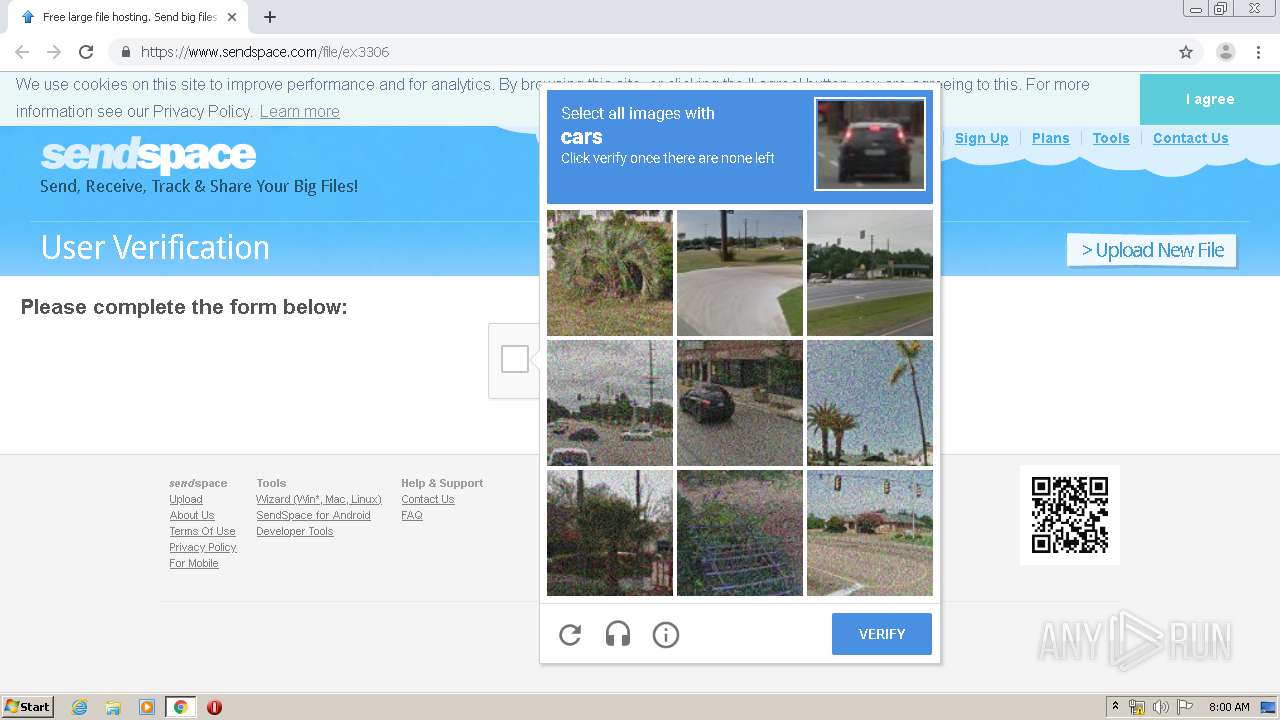View site security padlock info
This screenshot has height=720, width=1280.
point(125,52)
